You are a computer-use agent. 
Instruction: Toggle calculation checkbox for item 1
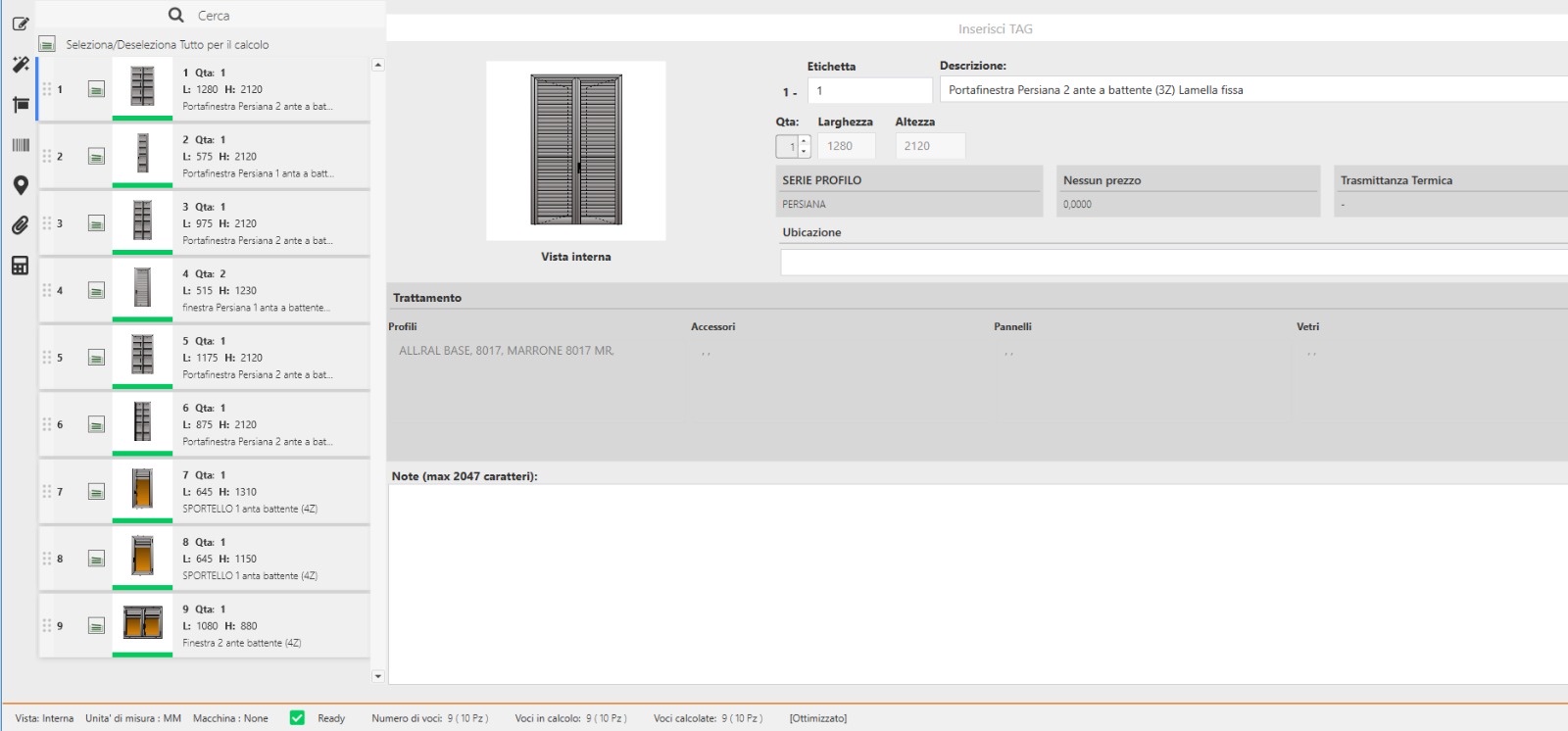96,89
